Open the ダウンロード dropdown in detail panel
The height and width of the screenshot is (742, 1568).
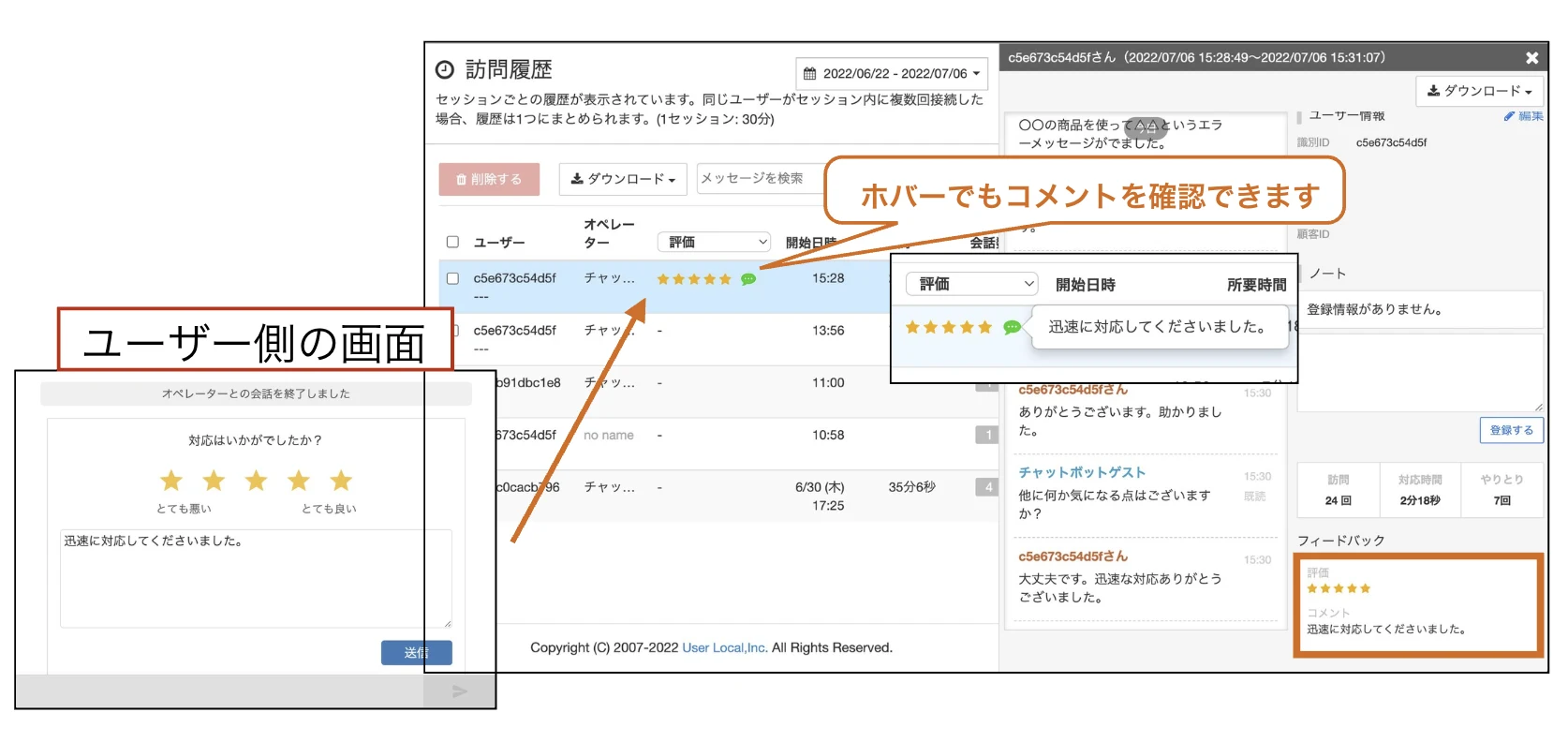point(1480,91)
